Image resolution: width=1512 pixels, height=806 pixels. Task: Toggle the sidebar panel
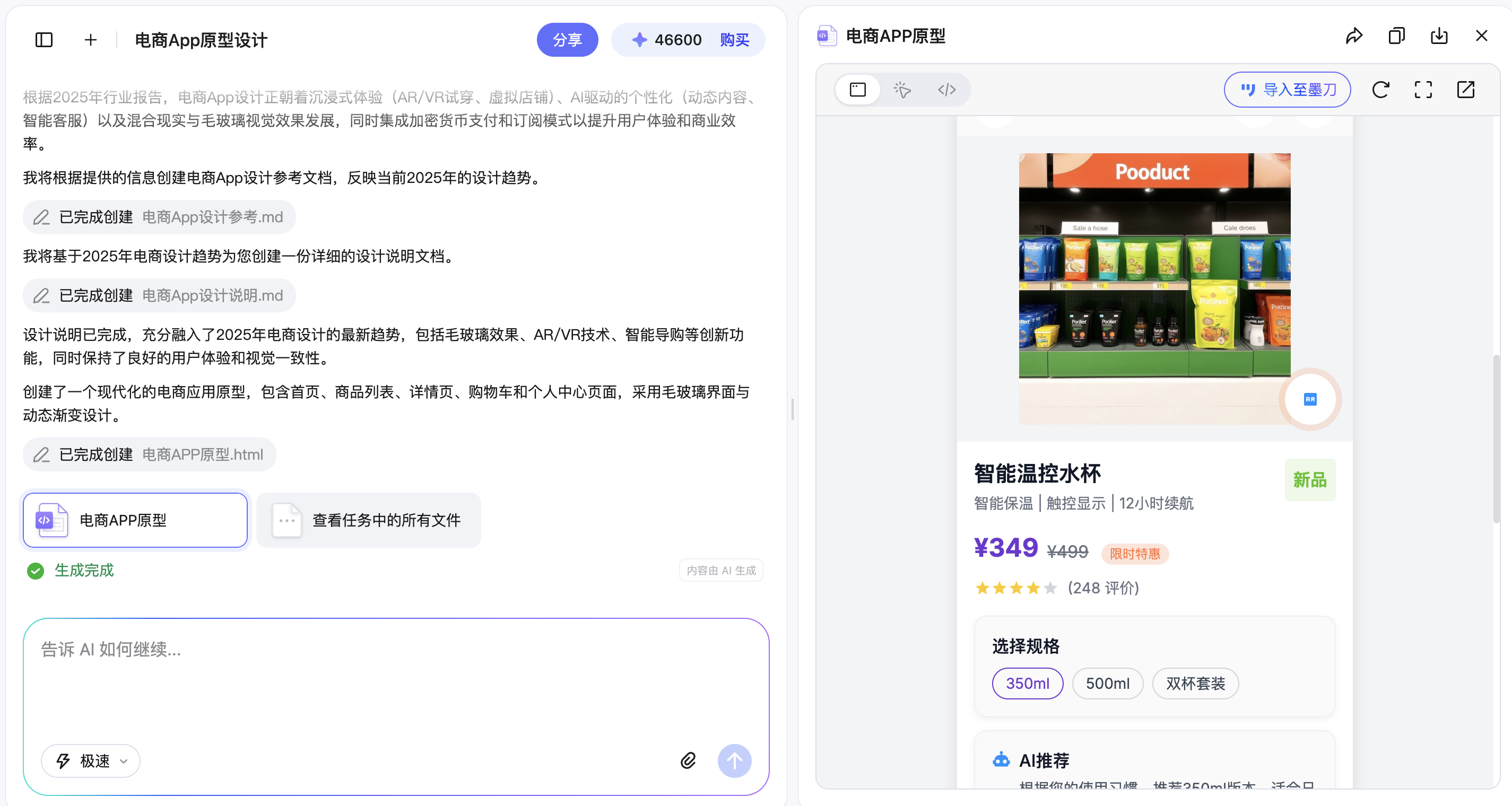pyautogui.click(x=44, y=39)
